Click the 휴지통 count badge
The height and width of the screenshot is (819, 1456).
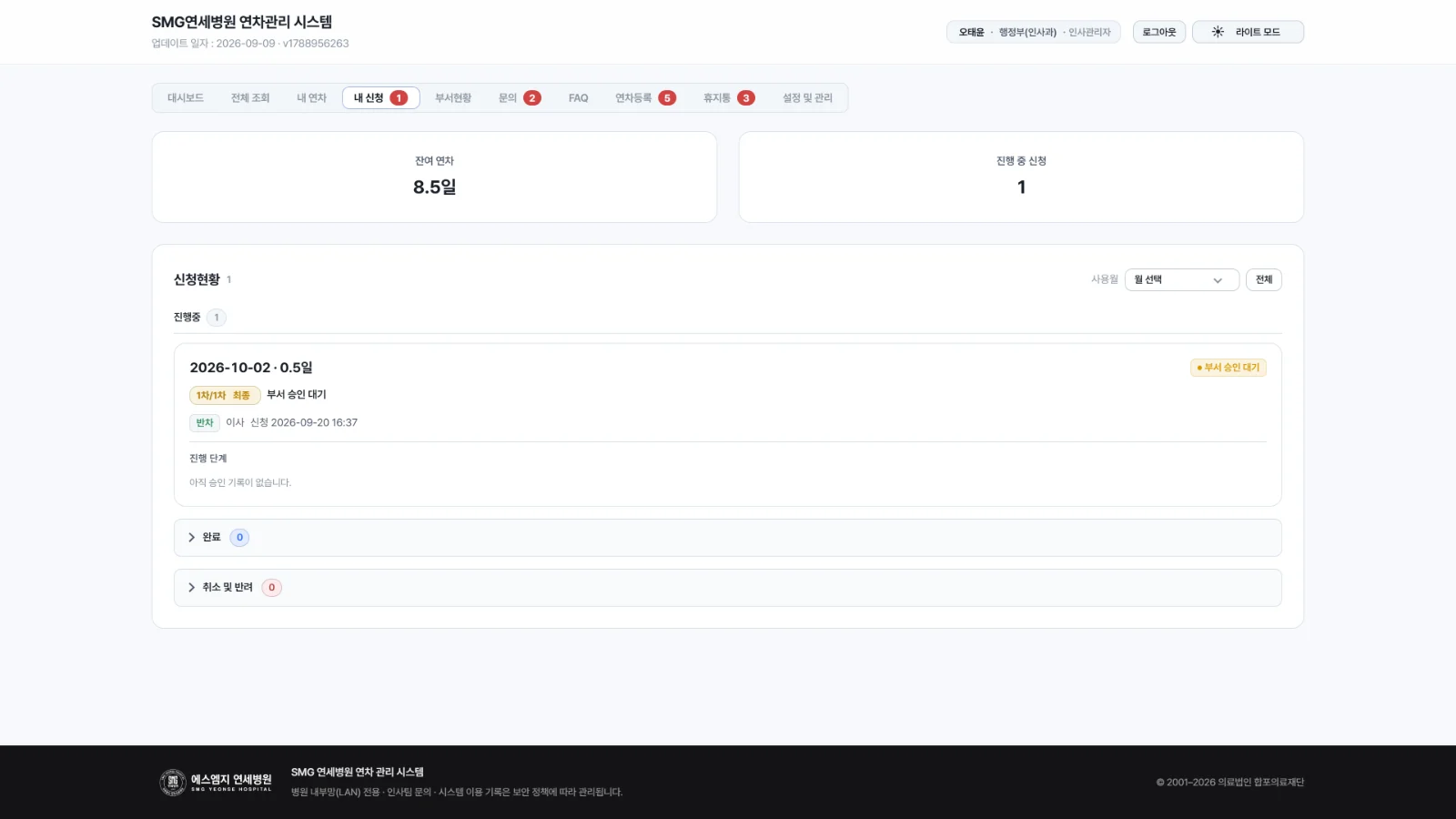point(746,98)
